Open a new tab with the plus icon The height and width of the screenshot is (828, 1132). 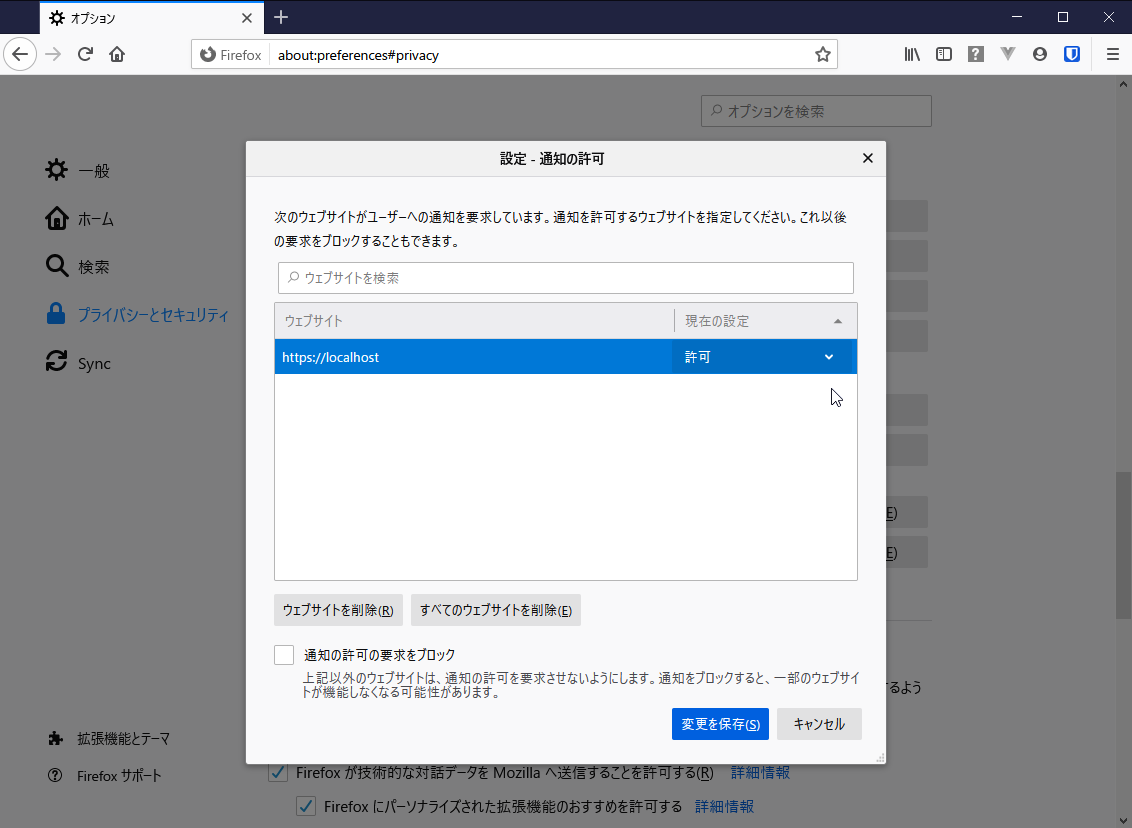(281, 17)
